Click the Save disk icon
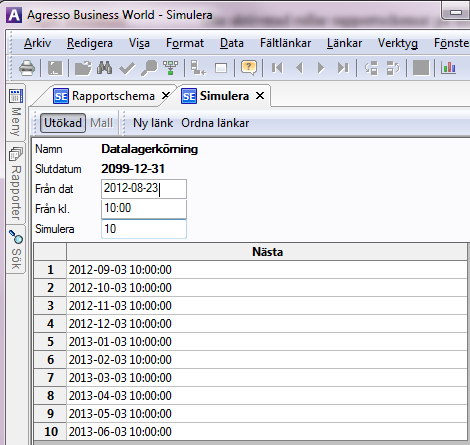The width and height of the screenshot is (470, 445). (55, 68)
